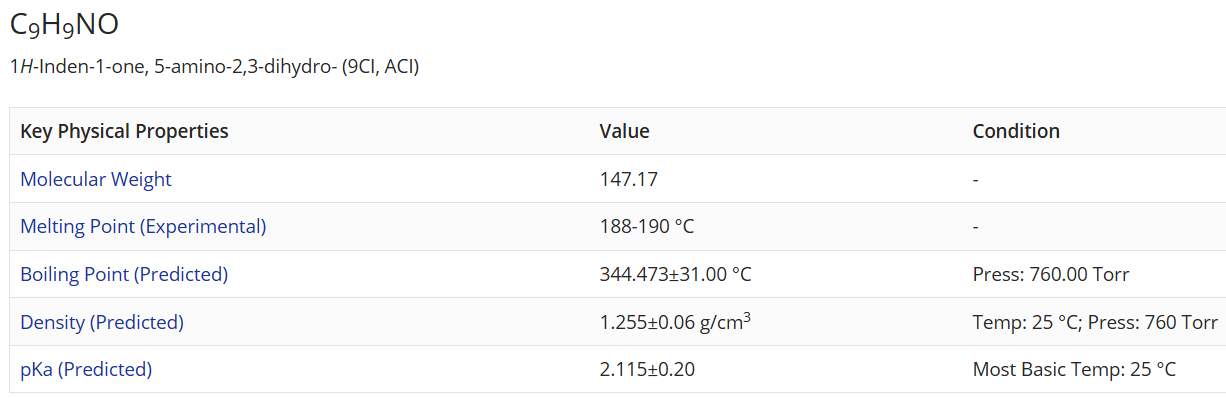This screenshot has width=1226, height=398.
Task: Select the 1H-Inden-1-one compound name text
Action: (214, 68)
